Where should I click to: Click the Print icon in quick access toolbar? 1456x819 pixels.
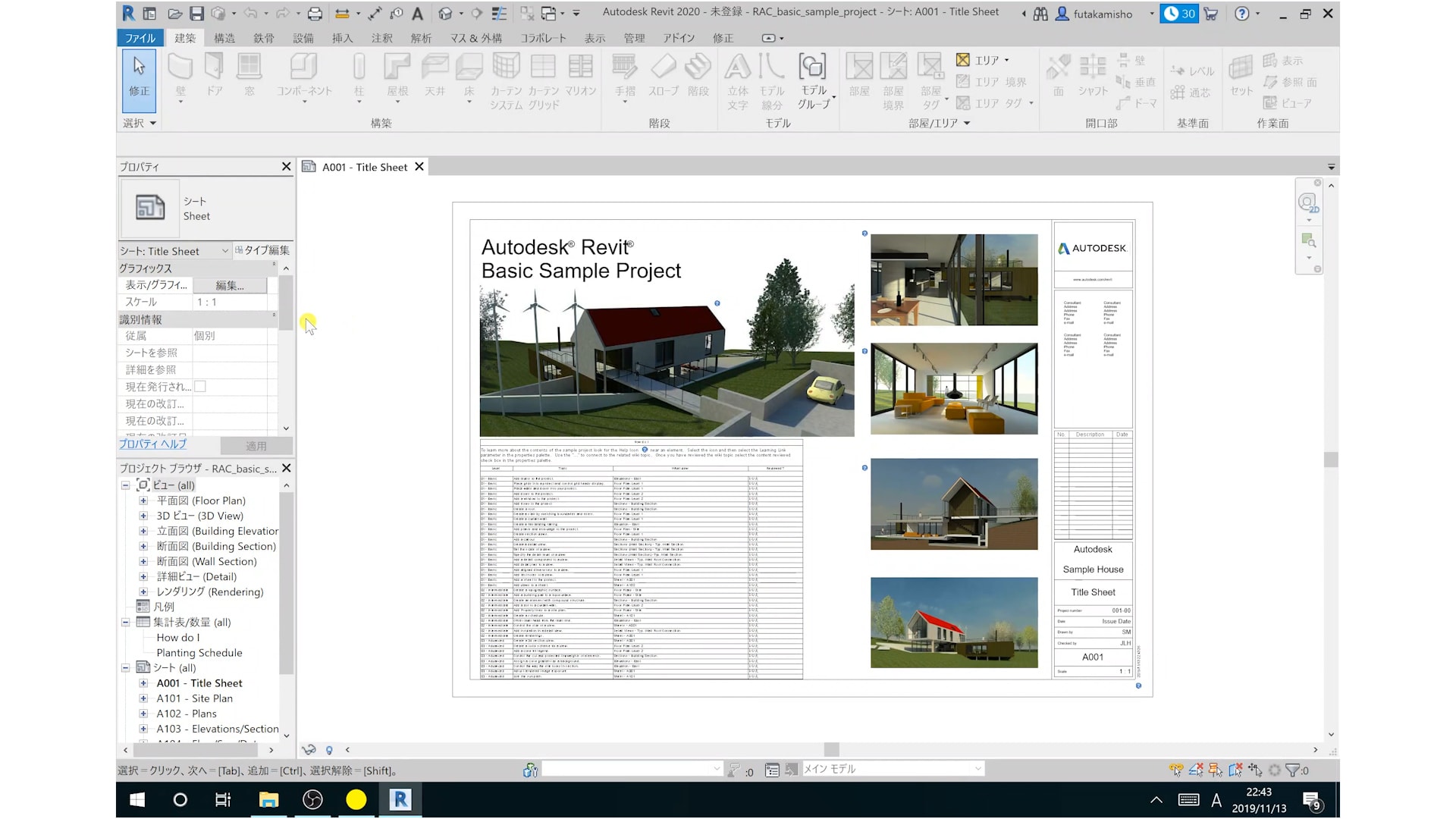[x=315, y=14]
